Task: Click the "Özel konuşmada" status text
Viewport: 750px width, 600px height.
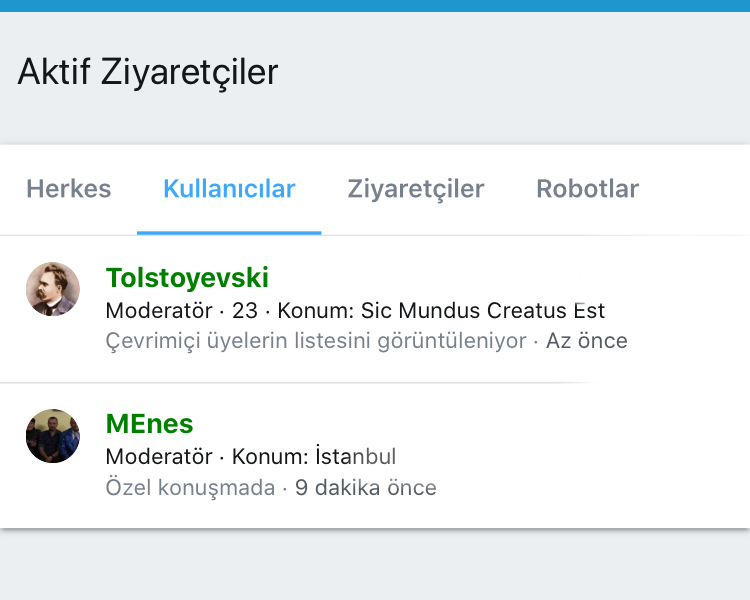Action: coord(190,488)
